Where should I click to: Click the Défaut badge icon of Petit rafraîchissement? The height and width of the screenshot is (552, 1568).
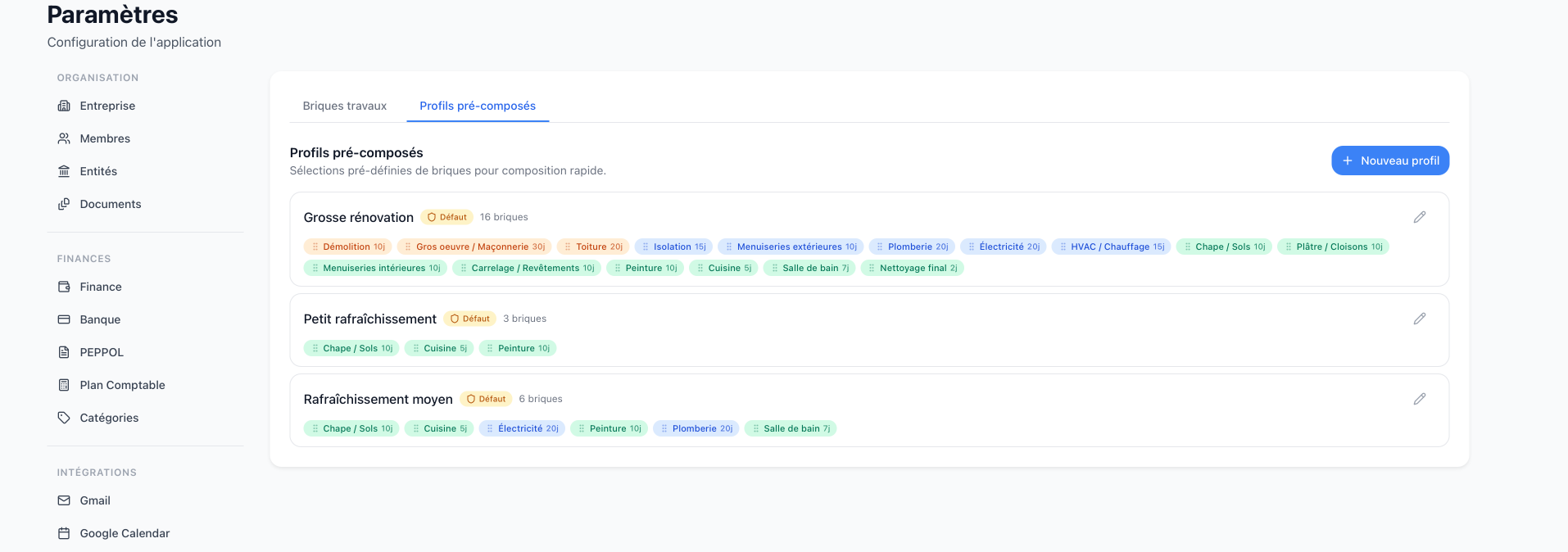coord(455,319)
